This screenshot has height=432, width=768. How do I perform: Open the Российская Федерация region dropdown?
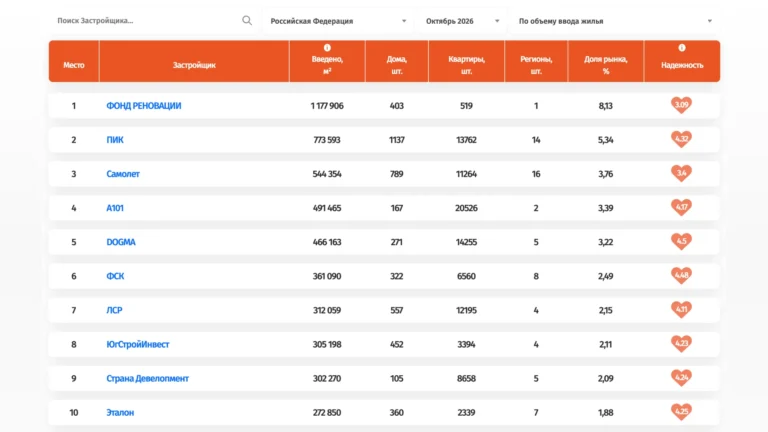coord(338,21)
